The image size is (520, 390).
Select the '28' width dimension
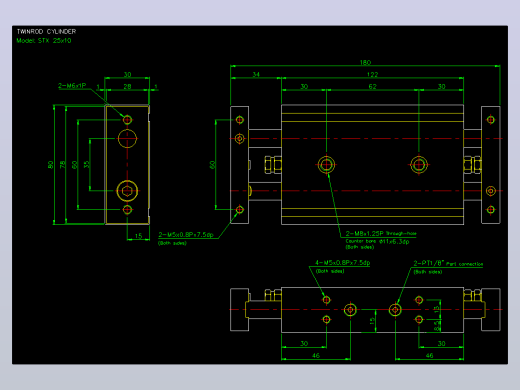tap(127, 86)
